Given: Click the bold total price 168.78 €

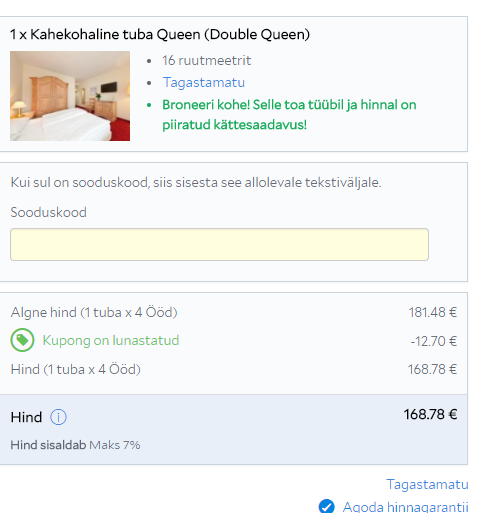Looking at the screenshot, I should tap(430, 415).
